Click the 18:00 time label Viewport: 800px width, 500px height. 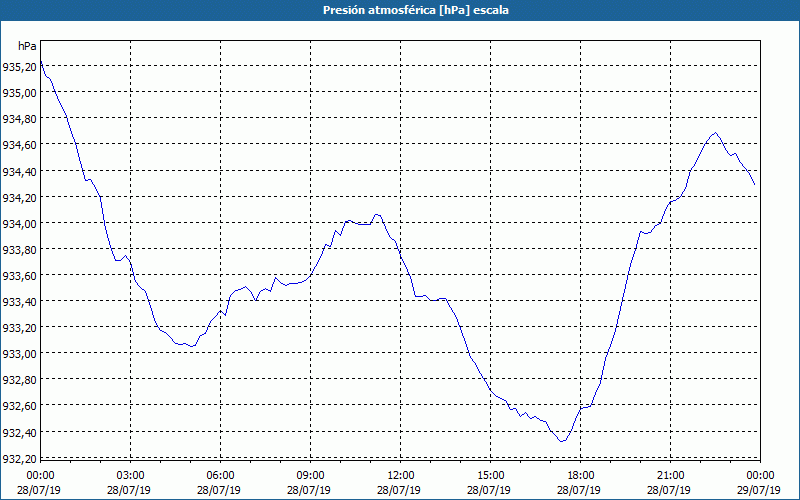coord(581,476)
